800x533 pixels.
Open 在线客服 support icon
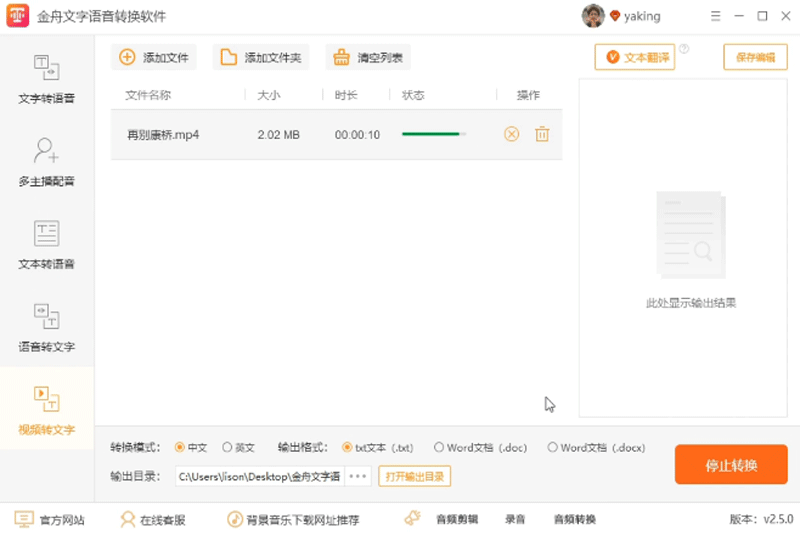[128, 519]
